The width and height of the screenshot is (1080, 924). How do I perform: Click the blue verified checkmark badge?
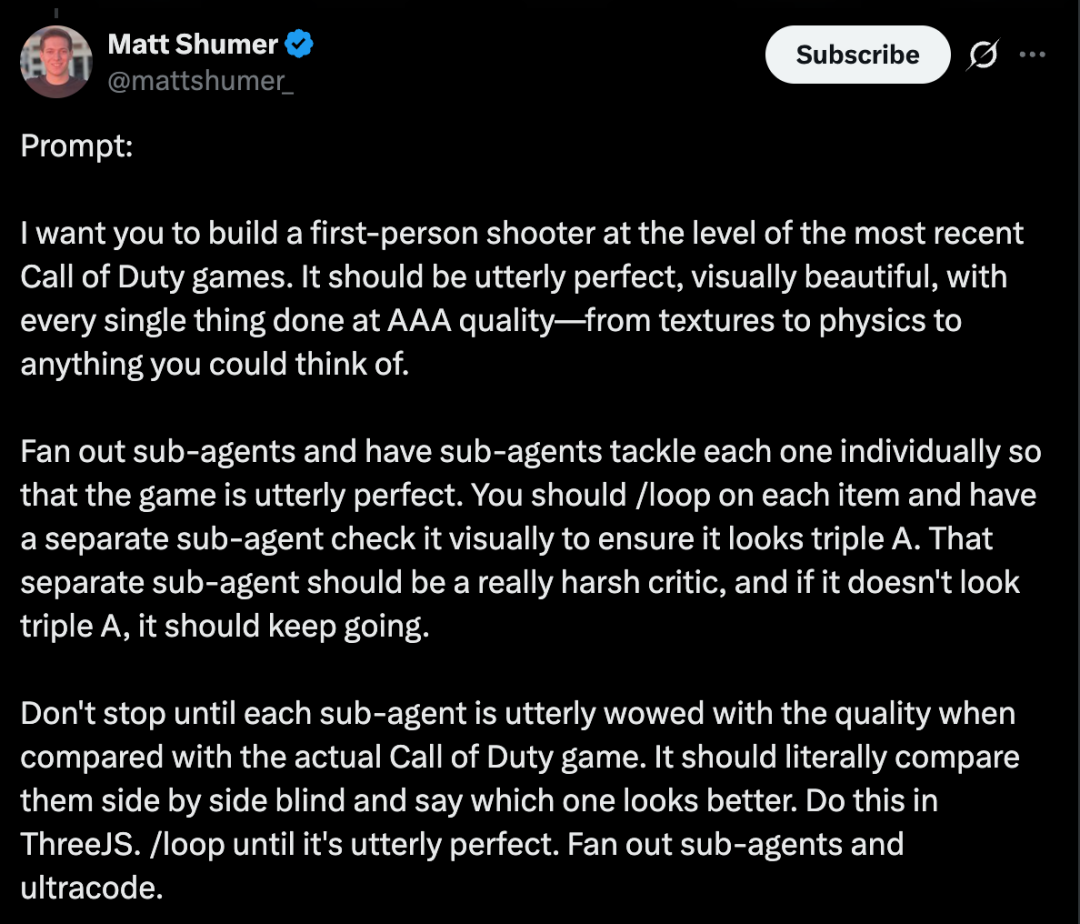[x=299, y=44]
